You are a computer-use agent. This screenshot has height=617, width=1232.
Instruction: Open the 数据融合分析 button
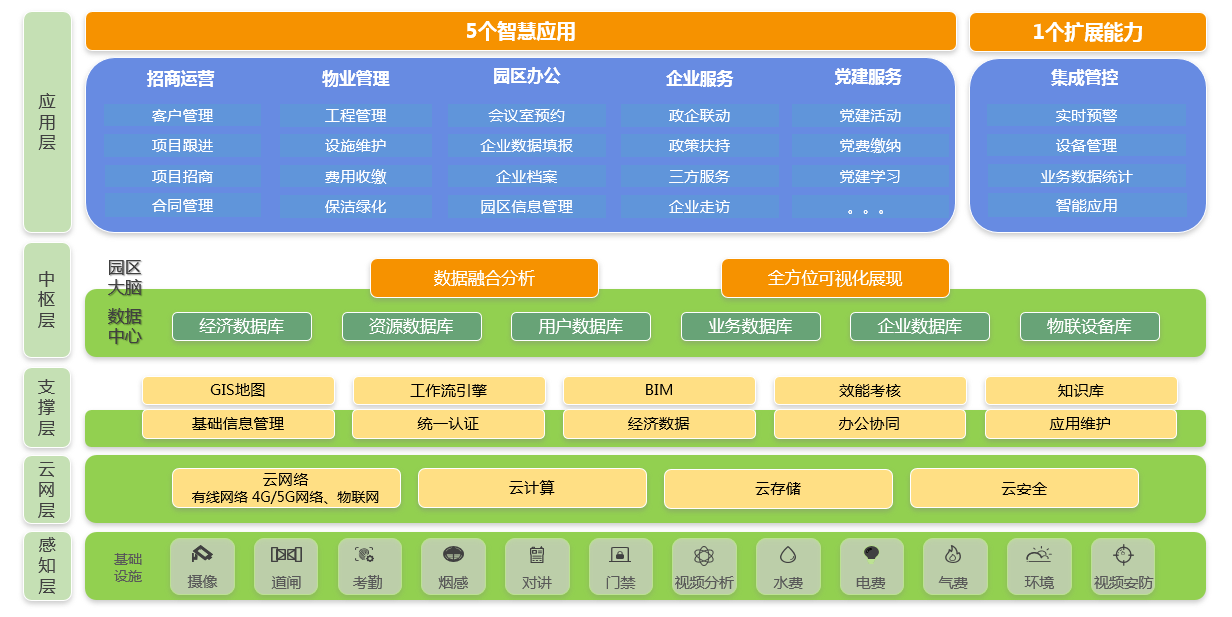point(484,278)
